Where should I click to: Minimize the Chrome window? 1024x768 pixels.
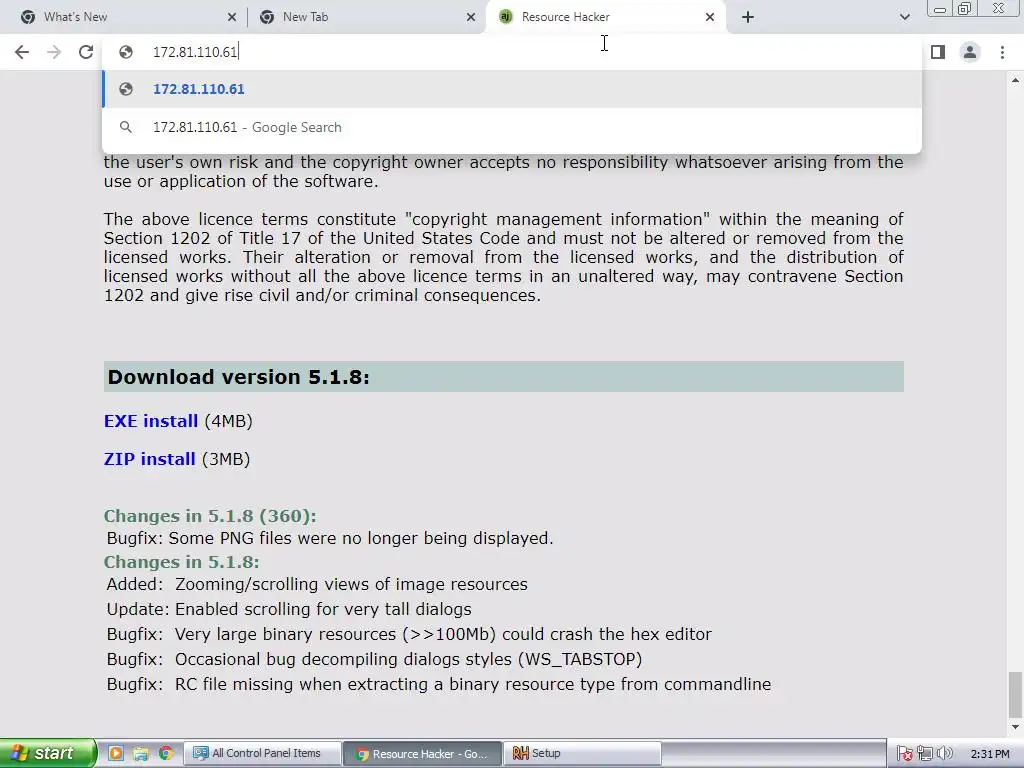tap(939, 8)
